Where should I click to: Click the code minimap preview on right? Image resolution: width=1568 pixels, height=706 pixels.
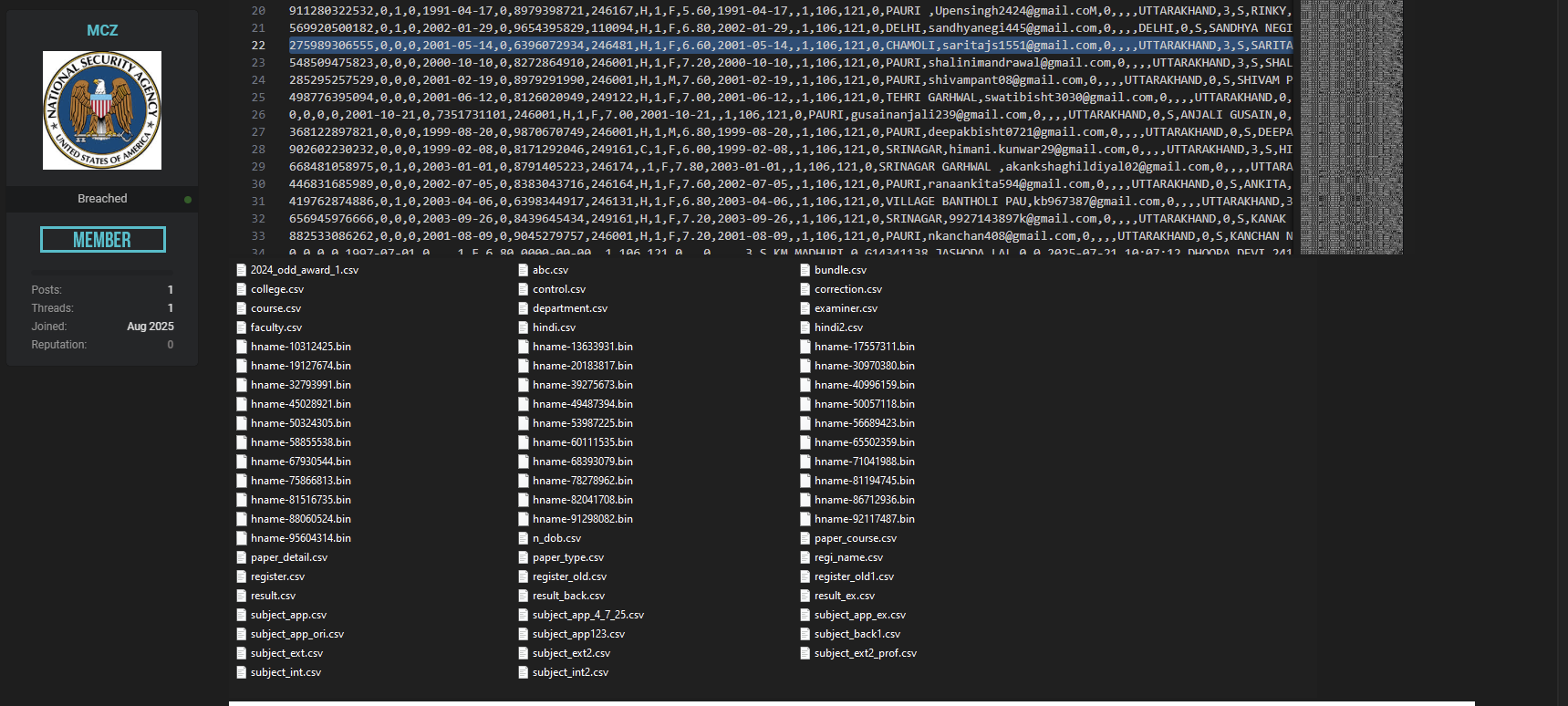[x=1351, y=127]
